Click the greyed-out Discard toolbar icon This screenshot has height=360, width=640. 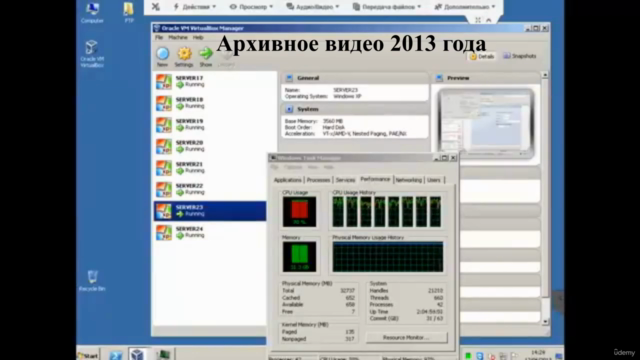(227, 56)
